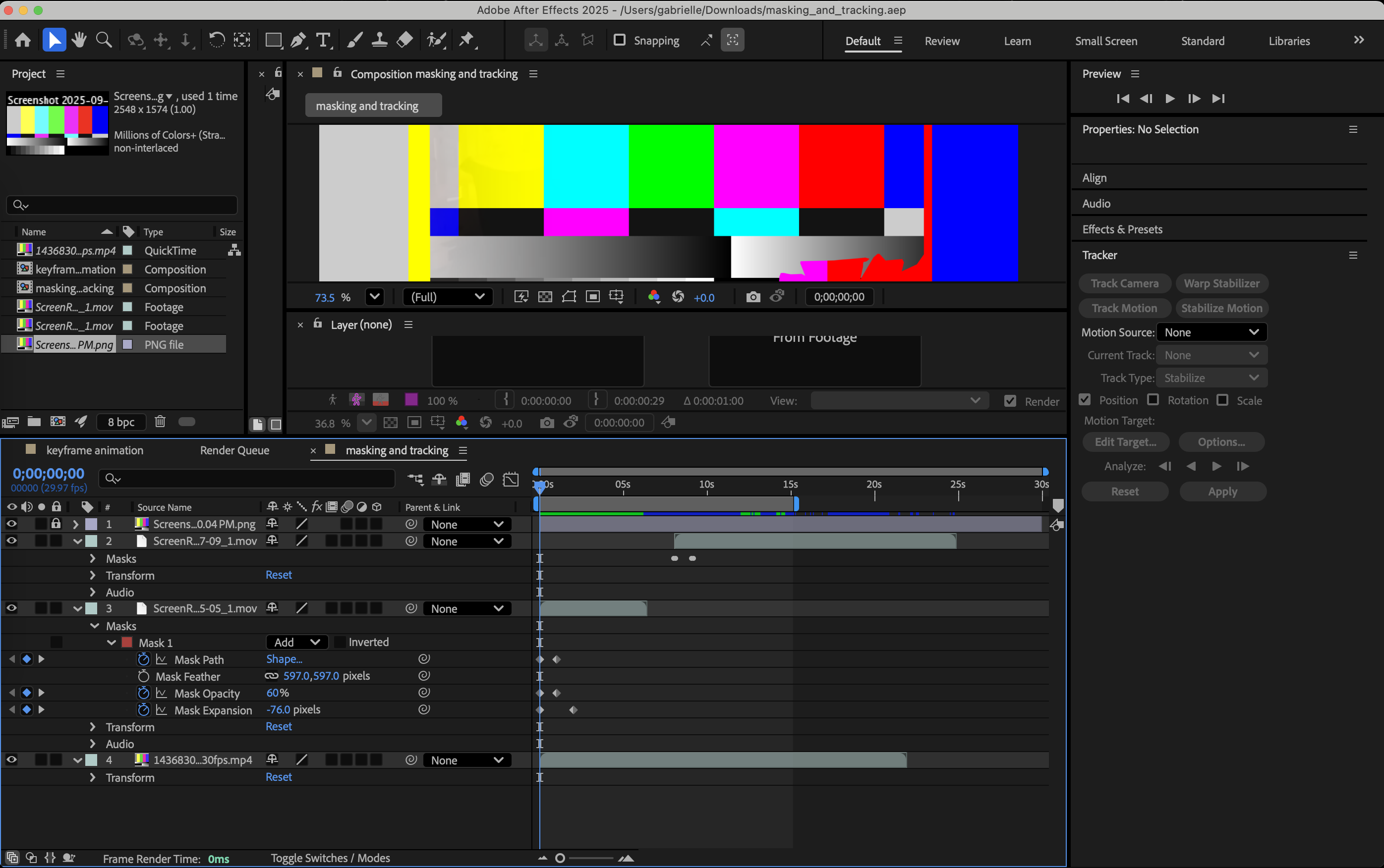
Task: Enable the Rotation checkbox in Tracker
Action: tap(1153, 399)
